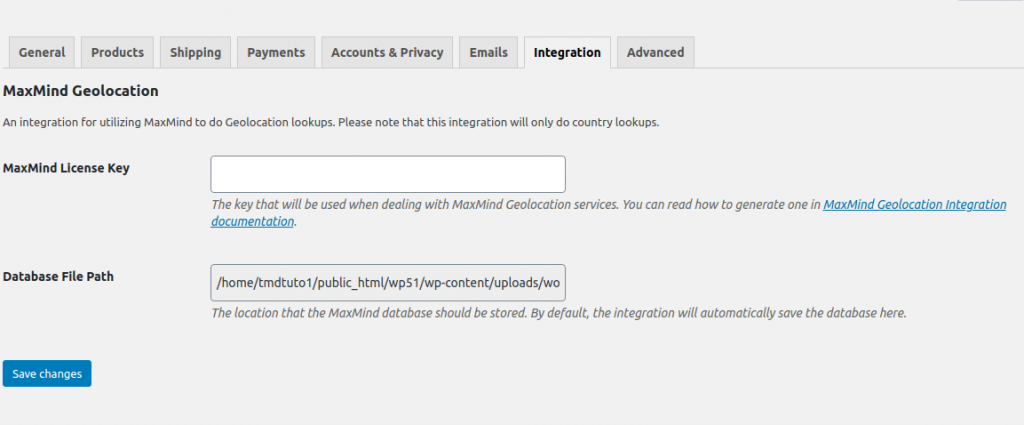The width and height of the screenshot is (1024, 425).
Task: Click the MaxMind Geolocation section heading
Action: pyautogui.click(x=81, y=91)
